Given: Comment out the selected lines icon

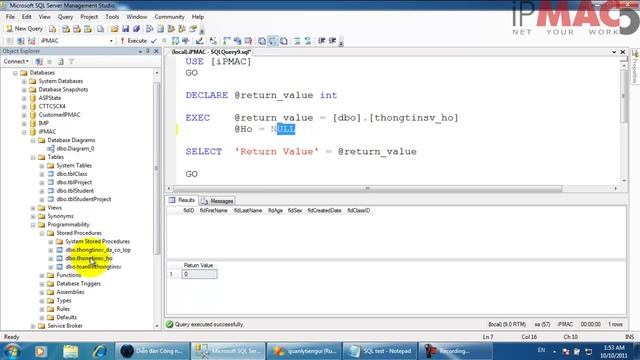Looking at the screenshot, I should 297,41.
